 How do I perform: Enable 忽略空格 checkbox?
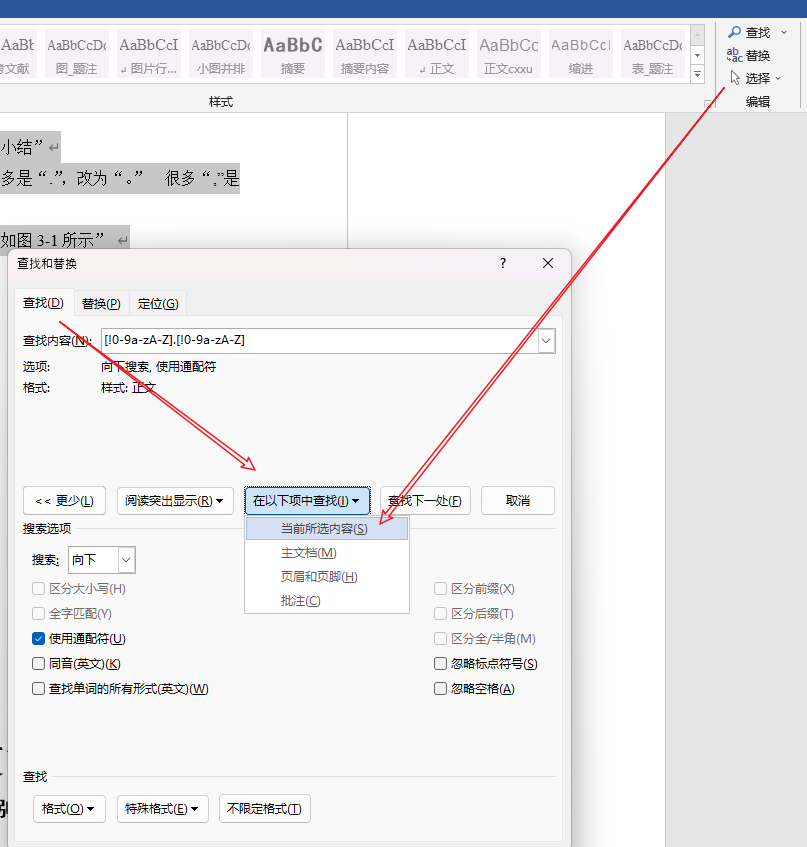click(440, 688)
